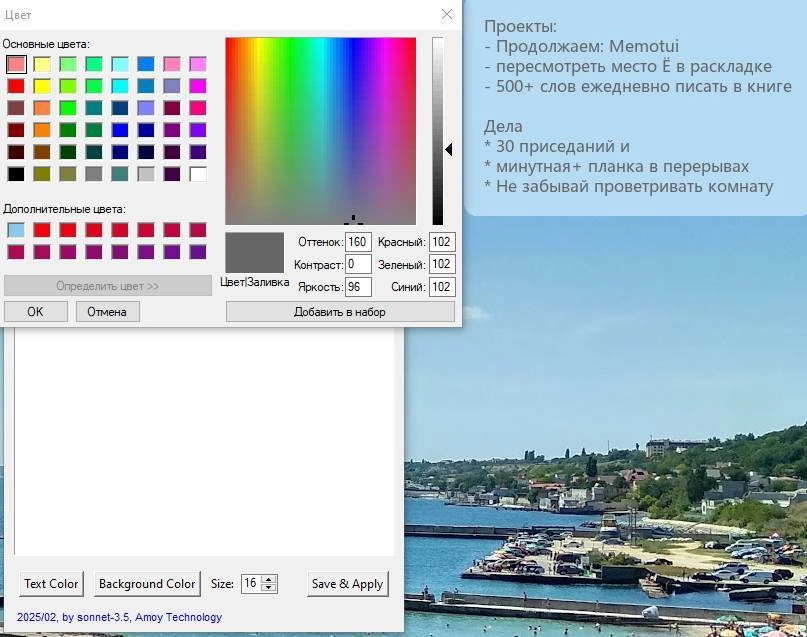This screenshot has height=637, width=807.
Task: Click the Синий value field
Action: [442, 287]
